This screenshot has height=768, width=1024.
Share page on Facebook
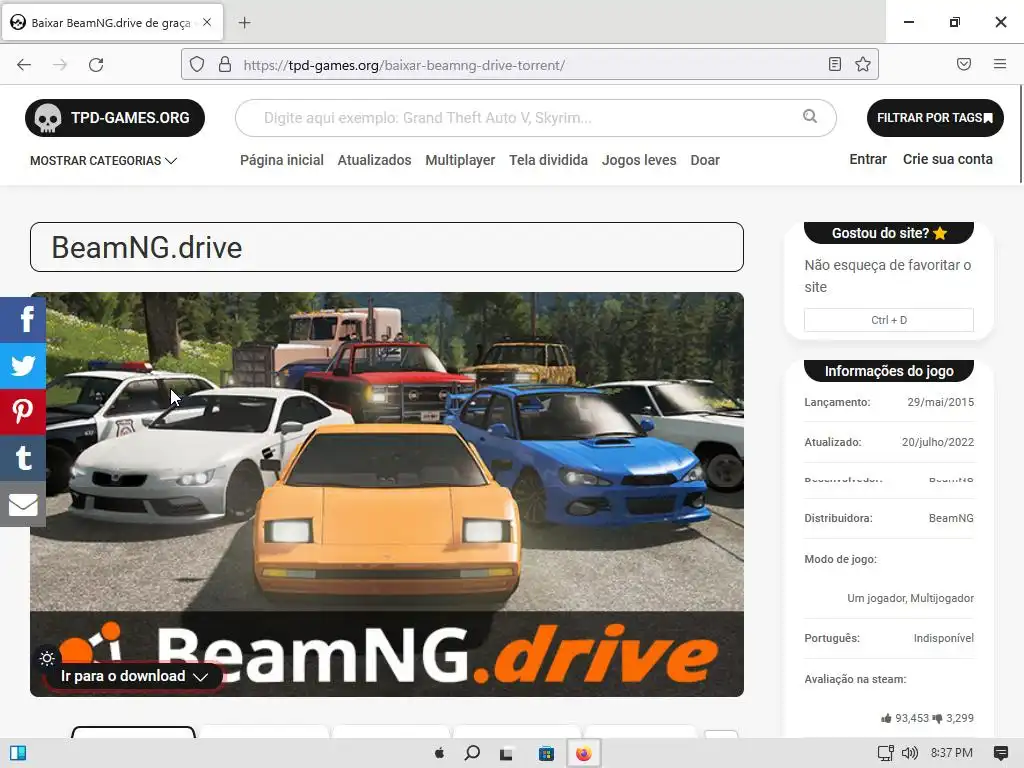pyautogui.click(x=23, y=319)
